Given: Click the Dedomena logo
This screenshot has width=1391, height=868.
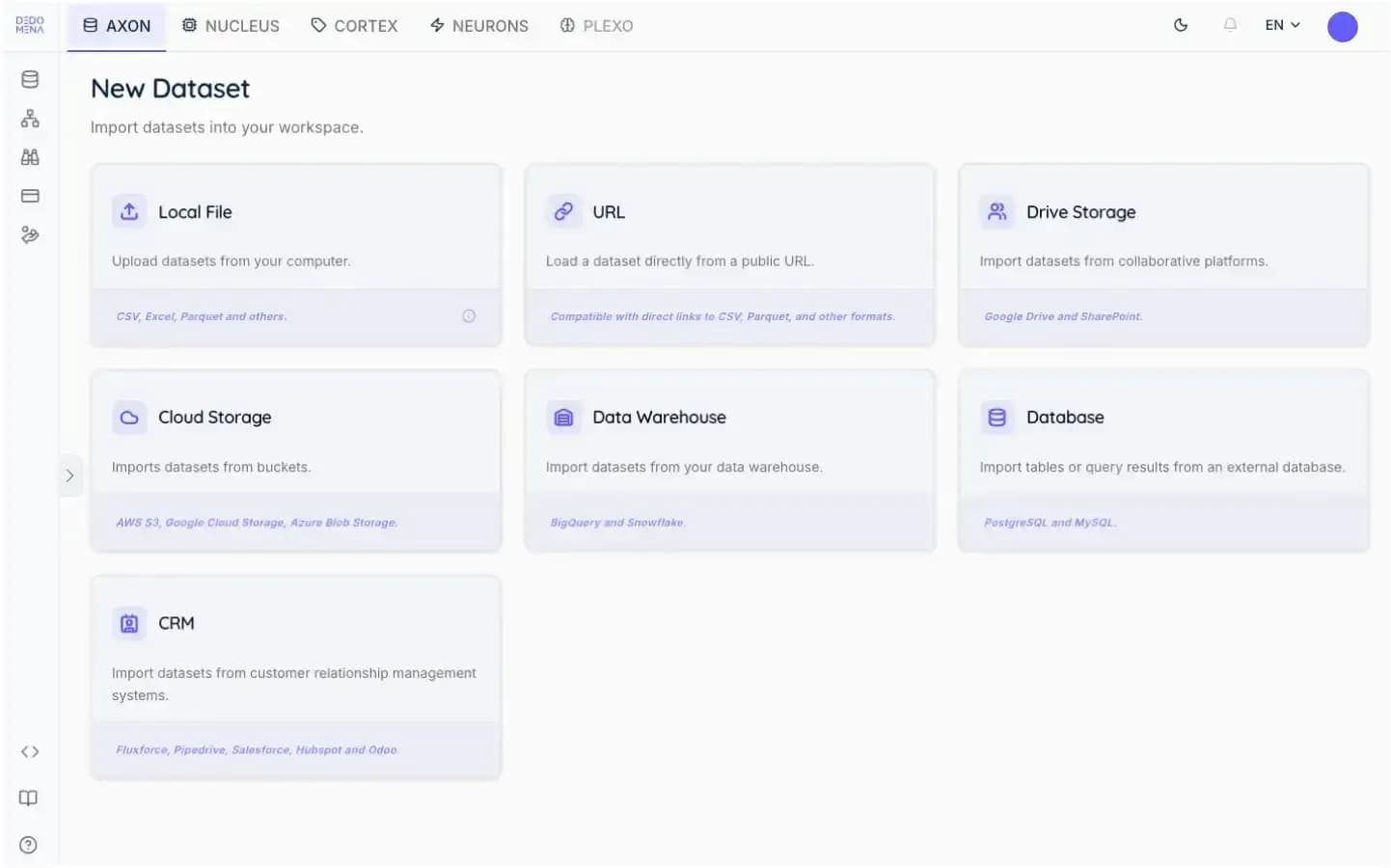Looking at the screenshot, I should point(30,25).
